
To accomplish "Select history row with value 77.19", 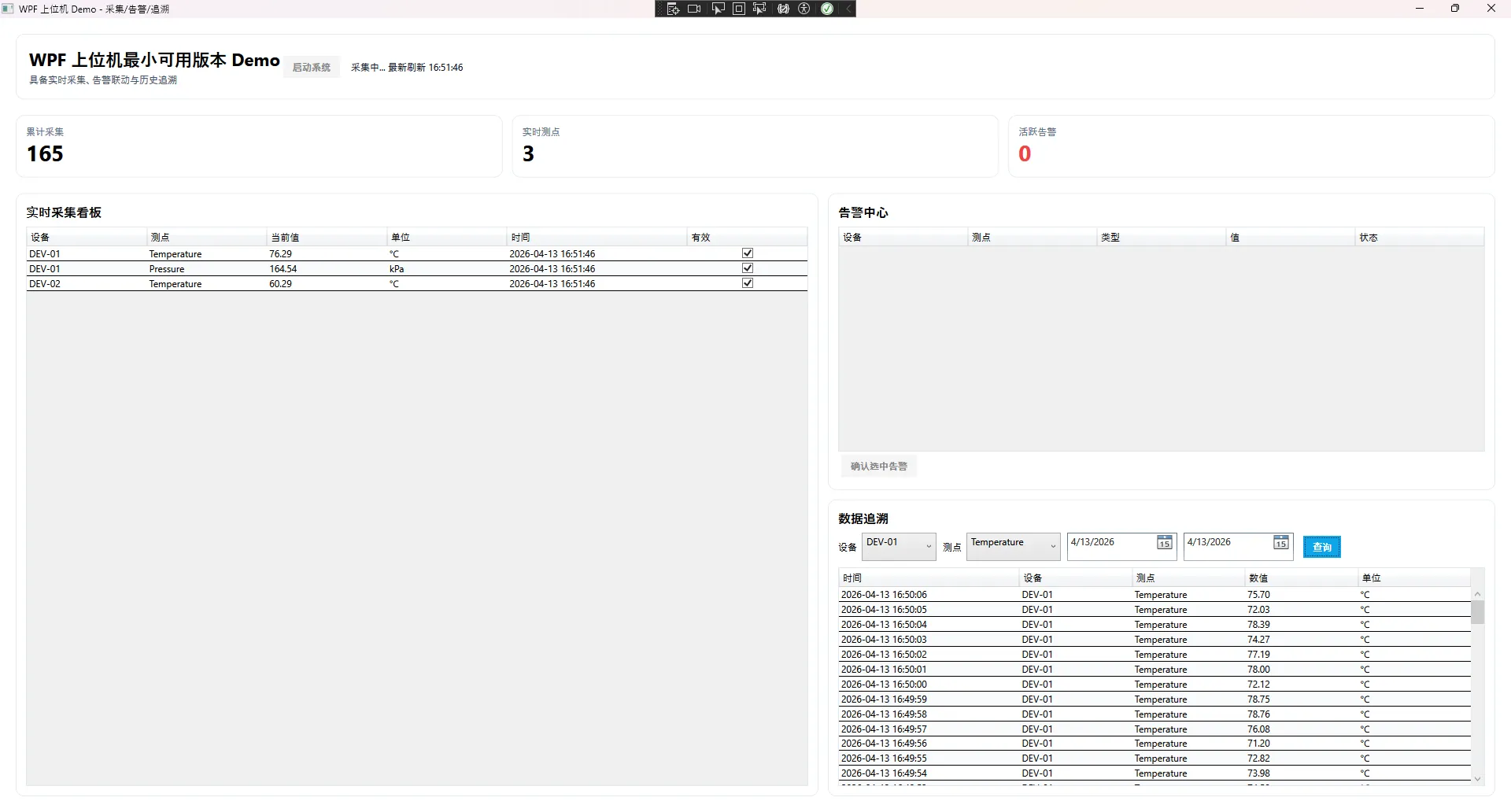I will tap(1154, 654).
